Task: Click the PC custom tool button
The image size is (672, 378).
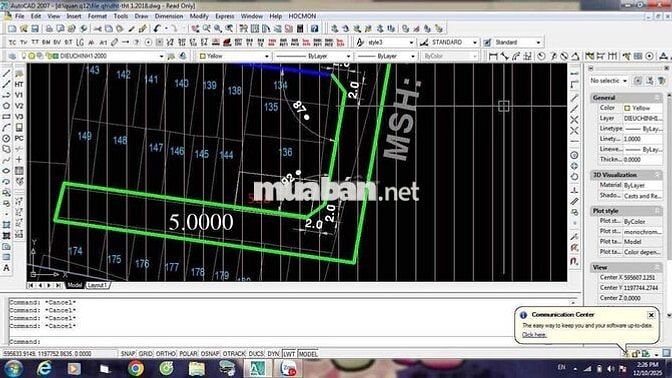Action: [x=19, y=138]
